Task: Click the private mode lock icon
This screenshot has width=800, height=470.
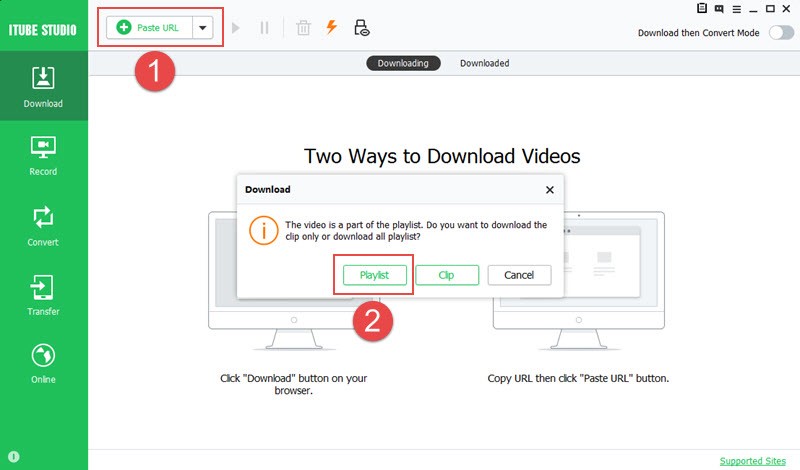Action: pyautogui.click(x=362, y=28)
